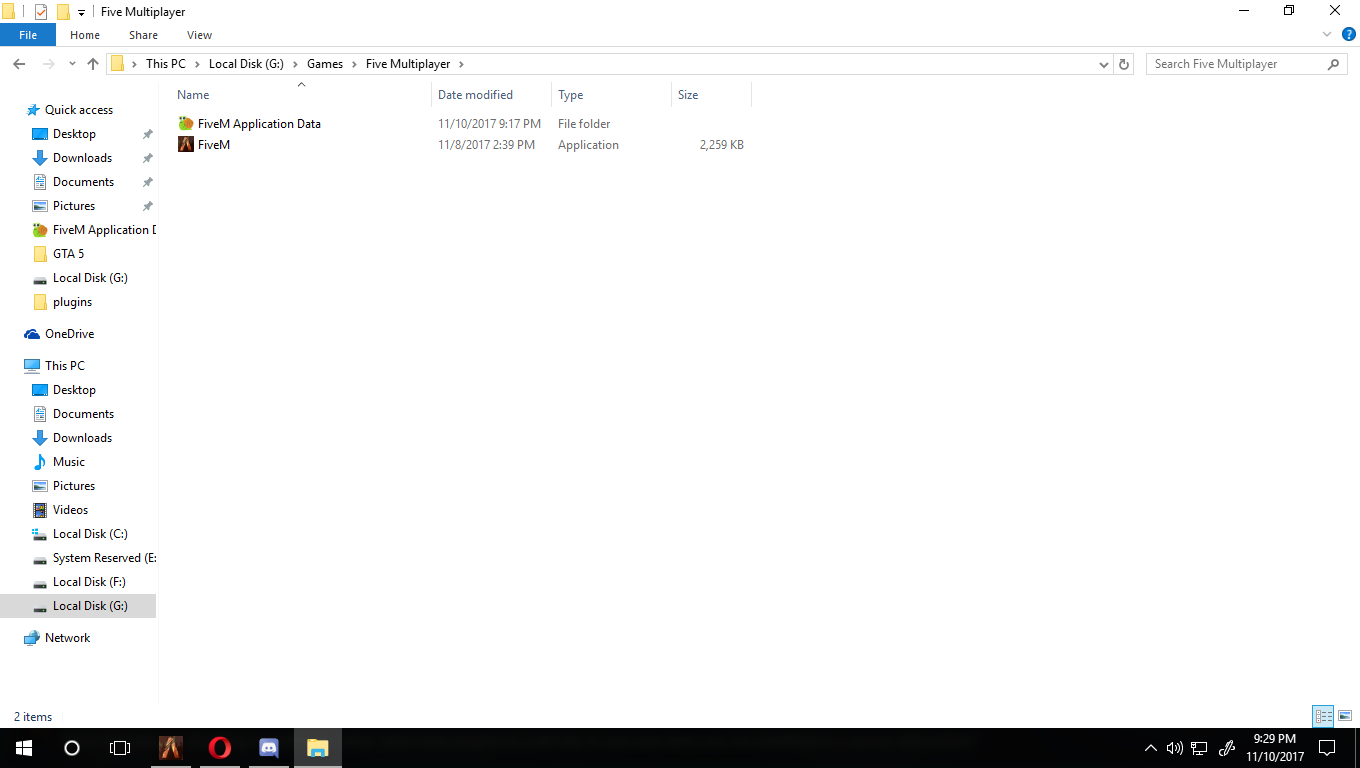This screenshot has width=1360, height=768.
Task: Expand chevron after This PC breadcrumb
Action: 197,64
